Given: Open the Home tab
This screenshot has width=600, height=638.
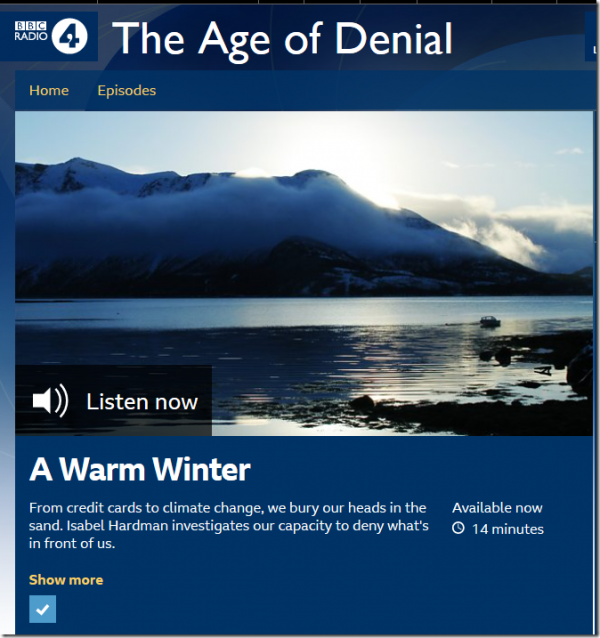Looking at the screenshot, I should [49, 90].
